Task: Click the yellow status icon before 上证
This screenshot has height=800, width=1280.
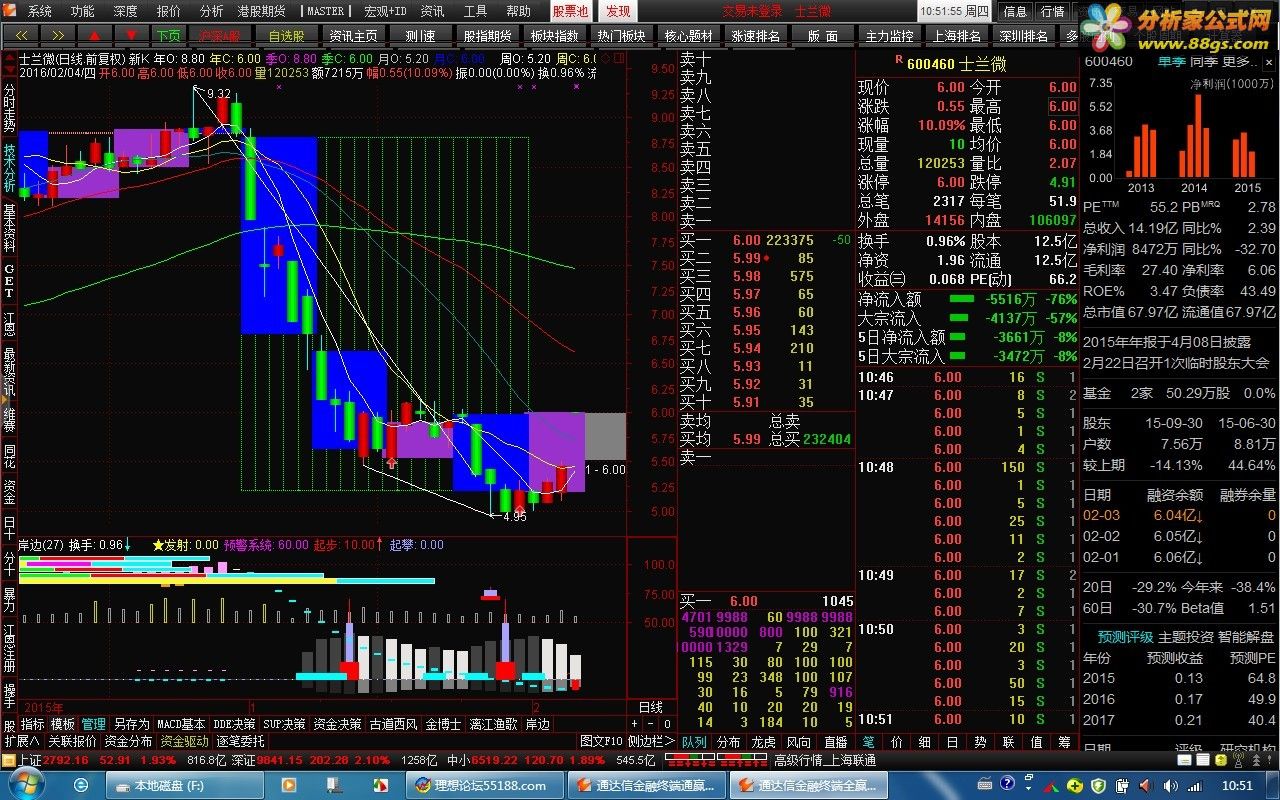Action: 9,760
